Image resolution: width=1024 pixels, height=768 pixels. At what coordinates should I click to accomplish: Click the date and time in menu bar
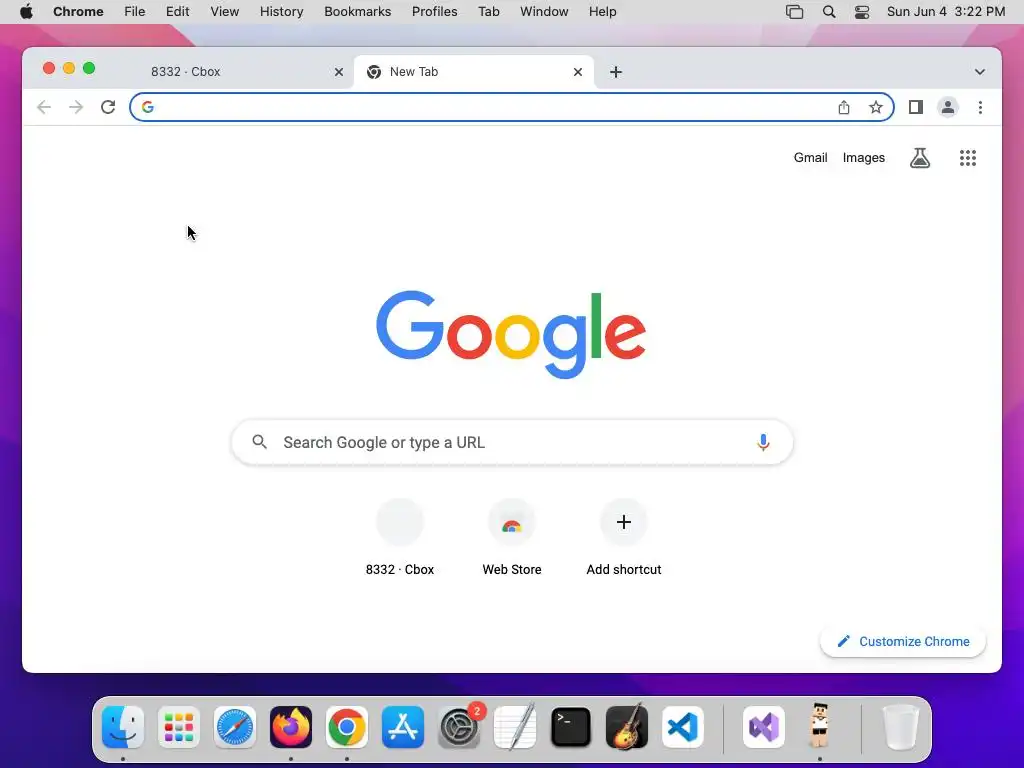(x=946, y=12)
